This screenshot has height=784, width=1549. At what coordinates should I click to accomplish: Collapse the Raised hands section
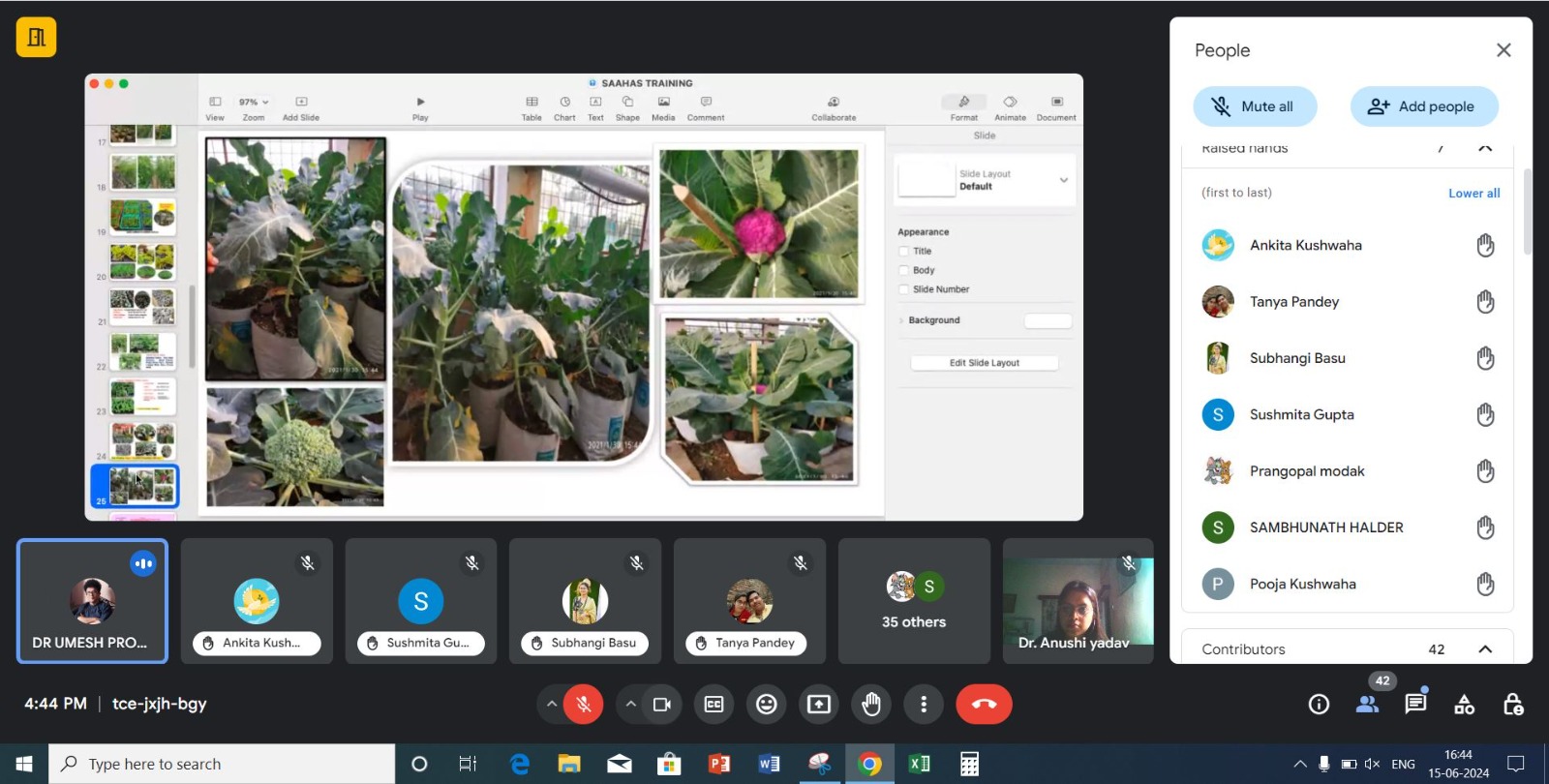pos(1485,149)
